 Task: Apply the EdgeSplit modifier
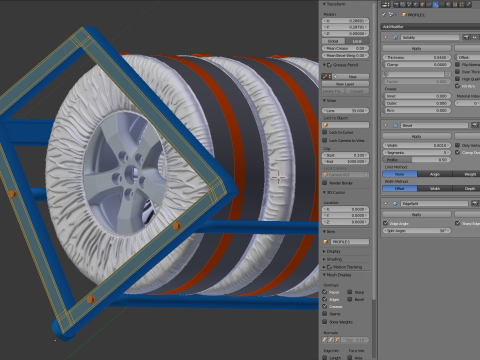pyautogui.click(x=417, y=214)
